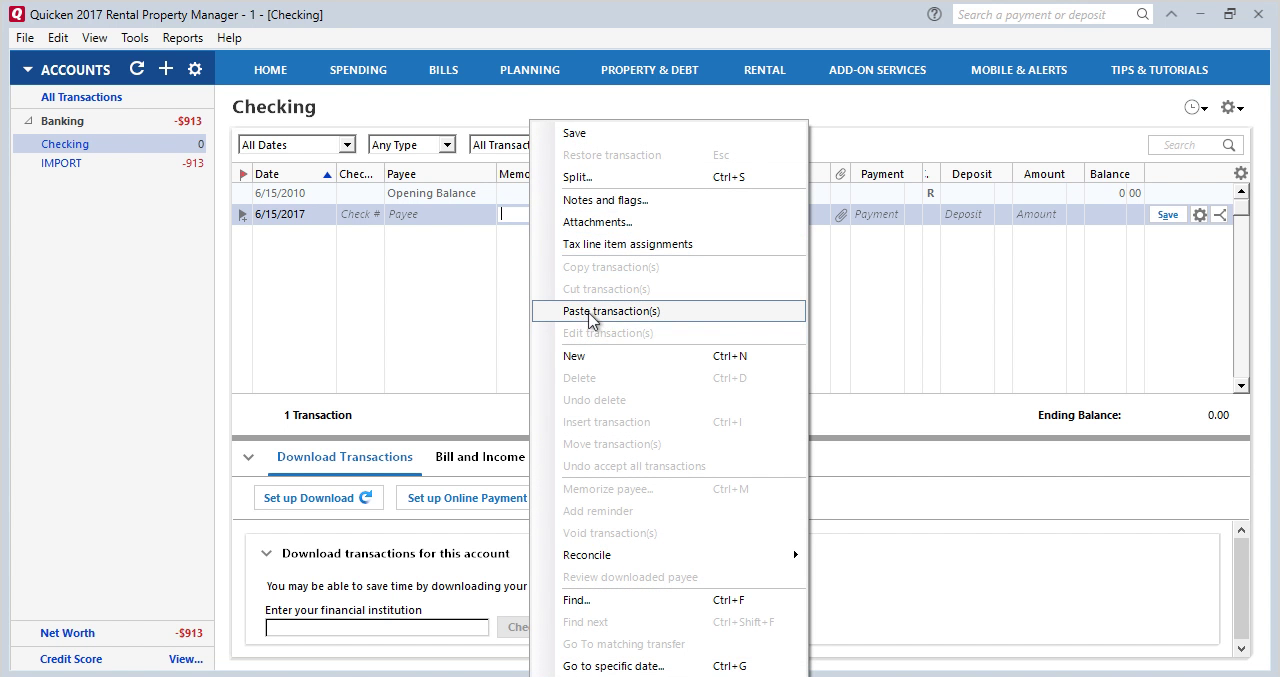Screen dimensions: 1280x677
Task: Click the Quicken logo icon
Action: (16, 14)
